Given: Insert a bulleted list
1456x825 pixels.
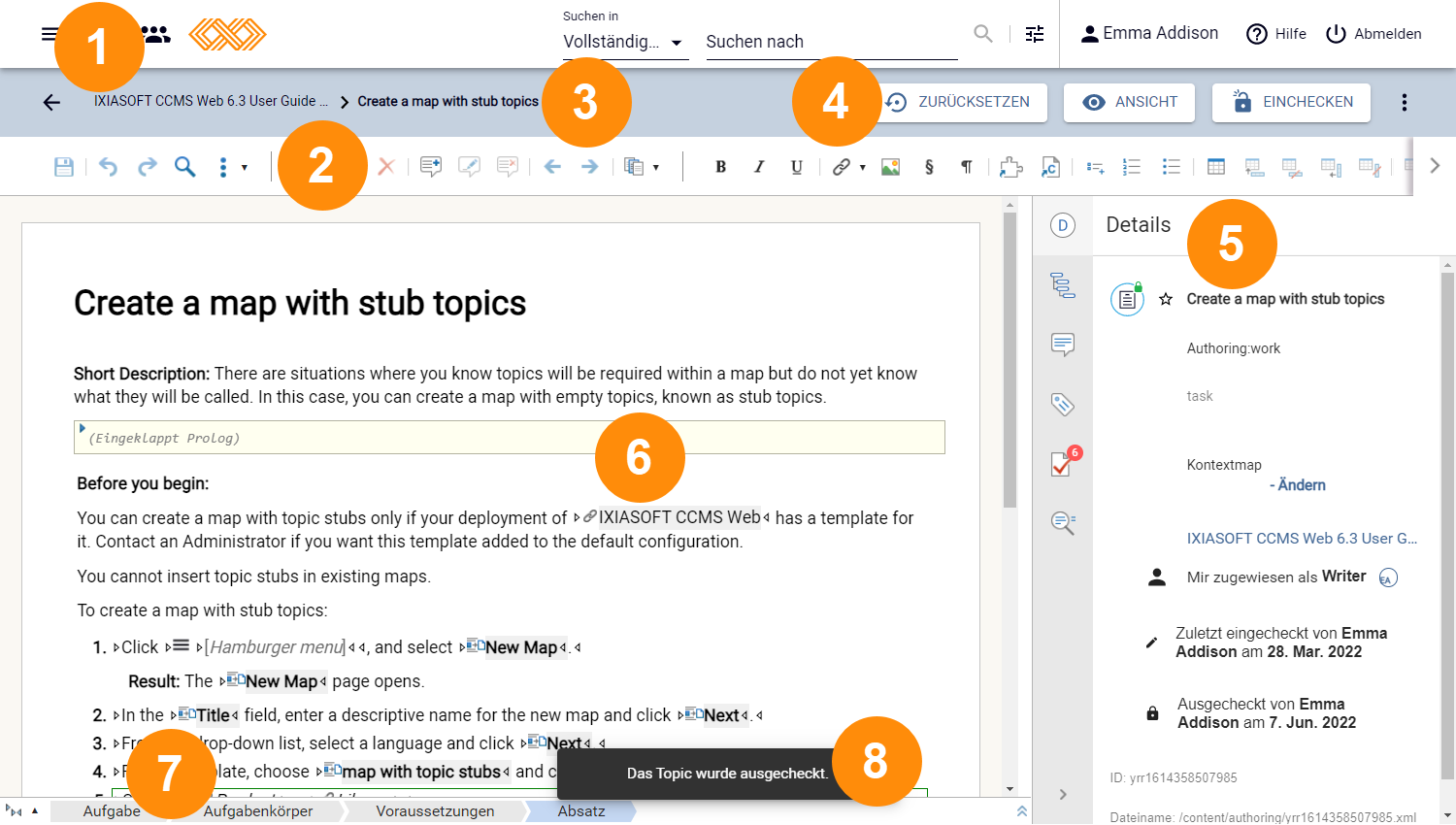Looking at the screenshot, I should [x=1172, y=167].
